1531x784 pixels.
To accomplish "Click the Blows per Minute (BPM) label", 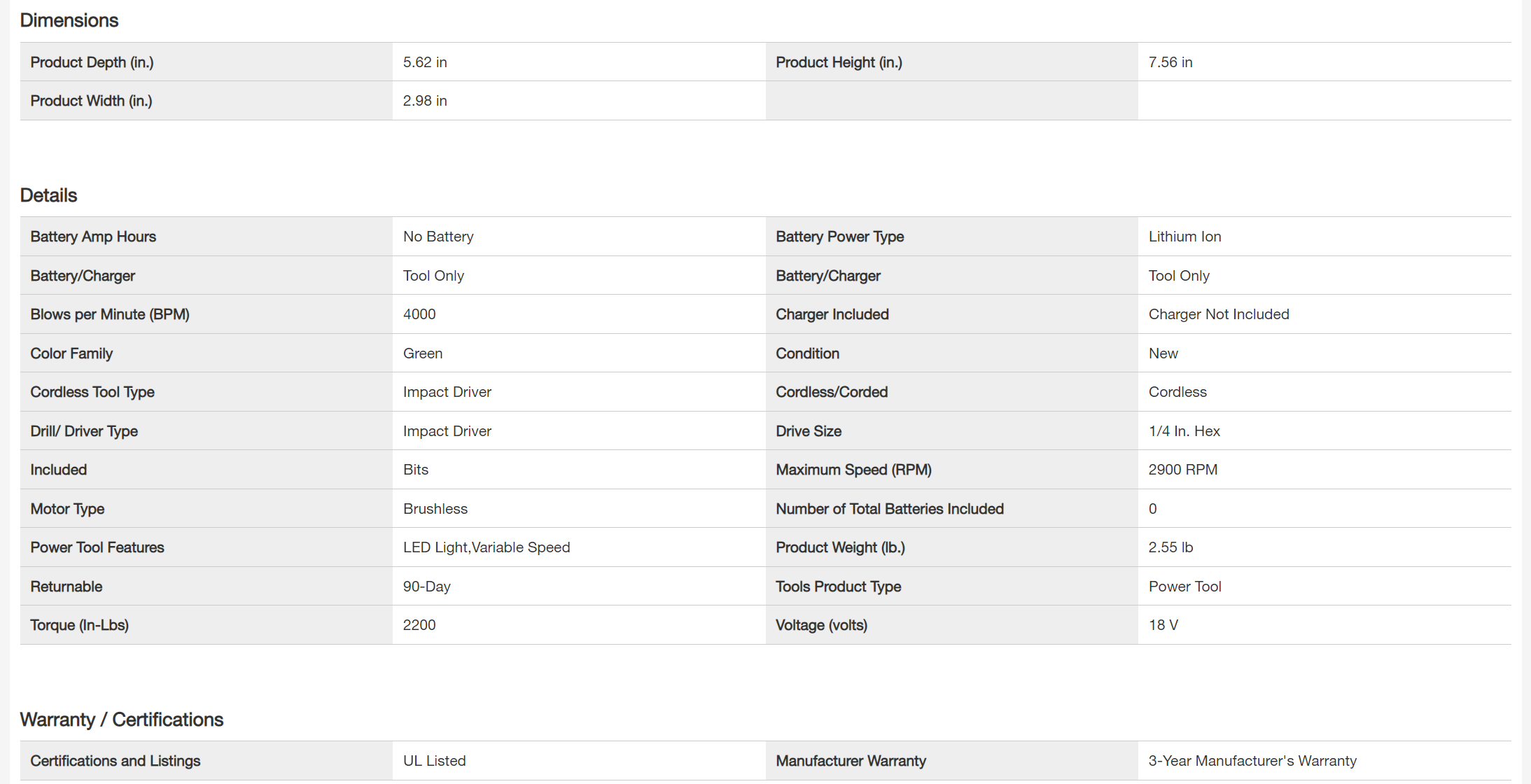I will click(110, 314).
